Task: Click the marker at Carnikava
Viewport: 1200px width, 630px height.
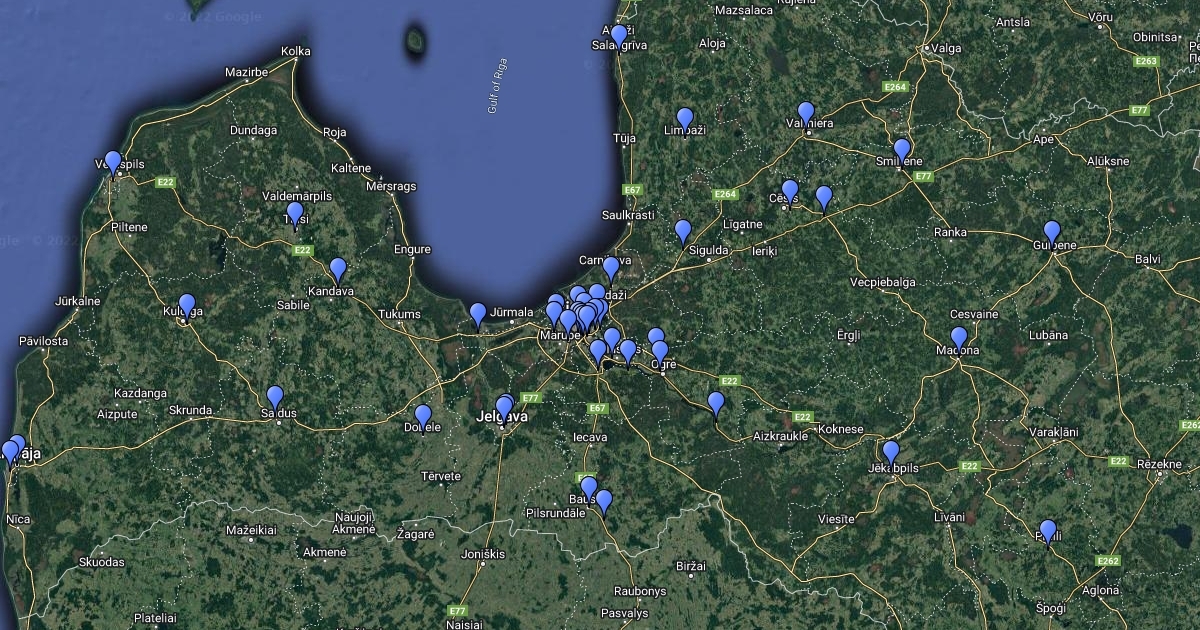Action: tap(611, 268)
